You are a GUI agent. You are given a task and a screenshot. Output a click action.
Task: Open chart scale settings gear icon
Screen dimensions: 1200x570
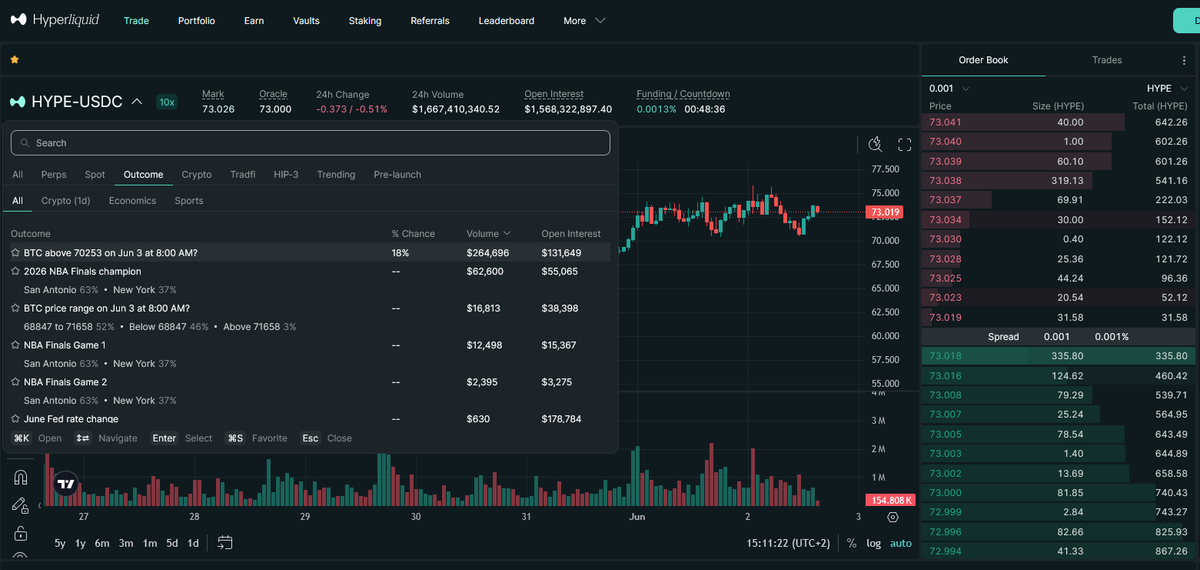click(x=893, y=517)
